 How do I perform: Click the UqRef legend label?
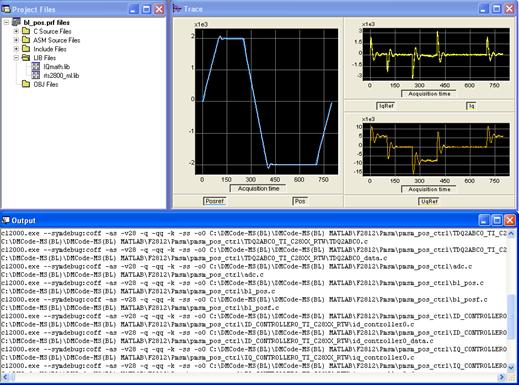pos(429,201)
